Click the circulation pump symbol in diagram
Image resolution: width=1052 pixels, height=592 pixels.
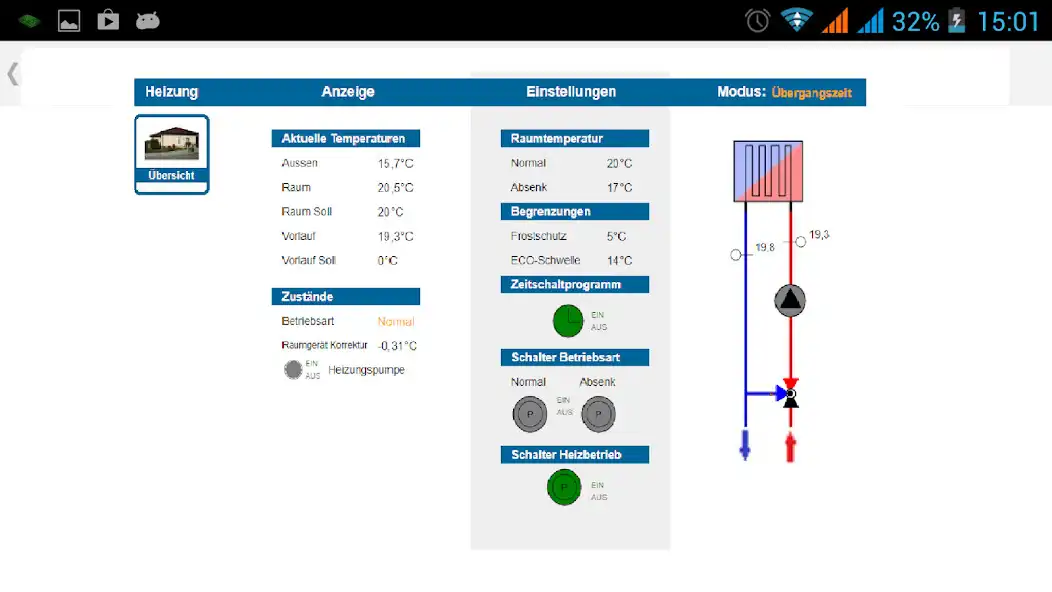pos(790,300)
